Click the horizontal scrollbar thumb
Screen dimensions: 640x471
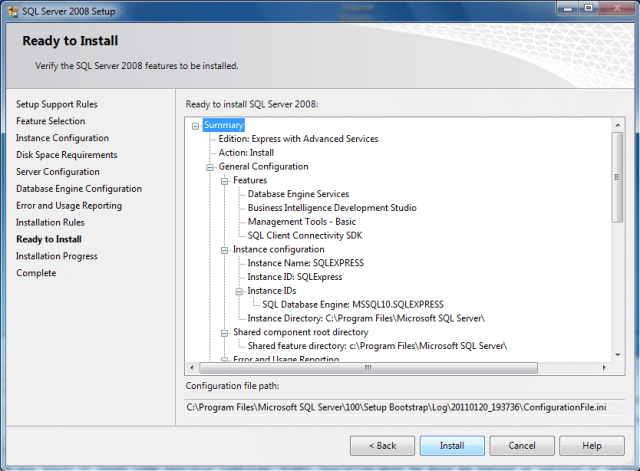tap(368, 368)
